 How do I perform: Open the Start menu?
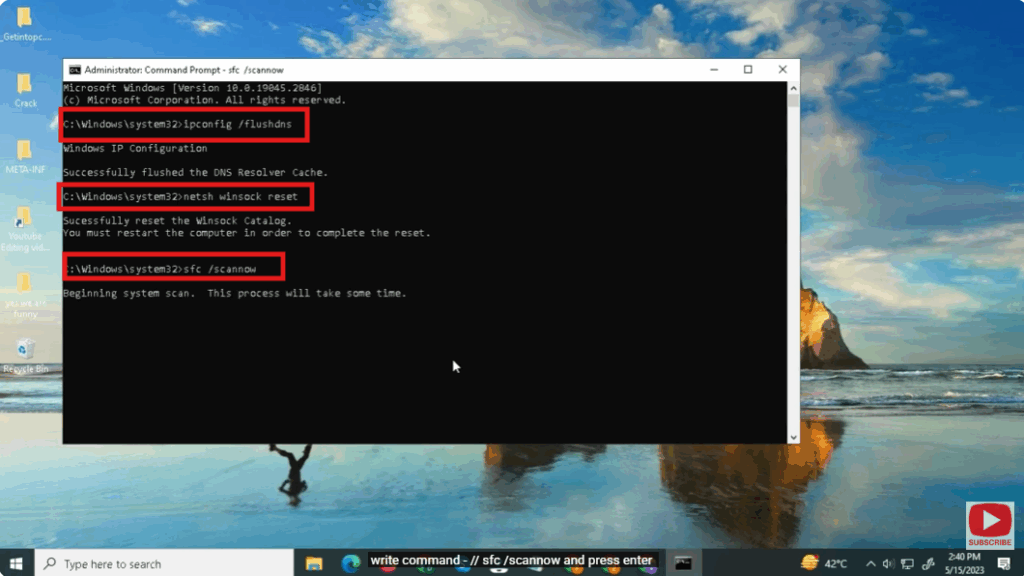pos(16,562)
